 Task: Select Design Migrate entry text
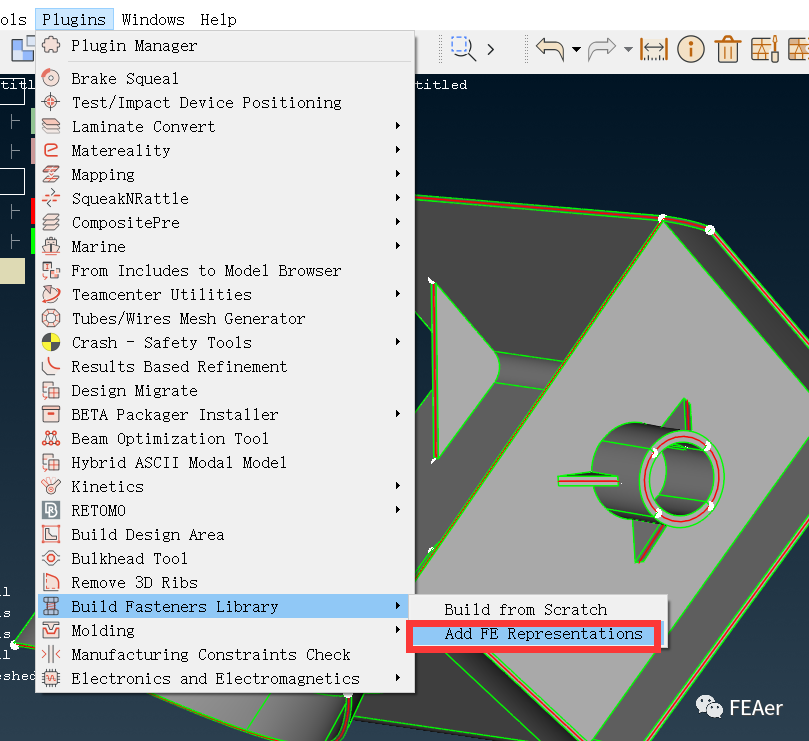coord(134,391)
